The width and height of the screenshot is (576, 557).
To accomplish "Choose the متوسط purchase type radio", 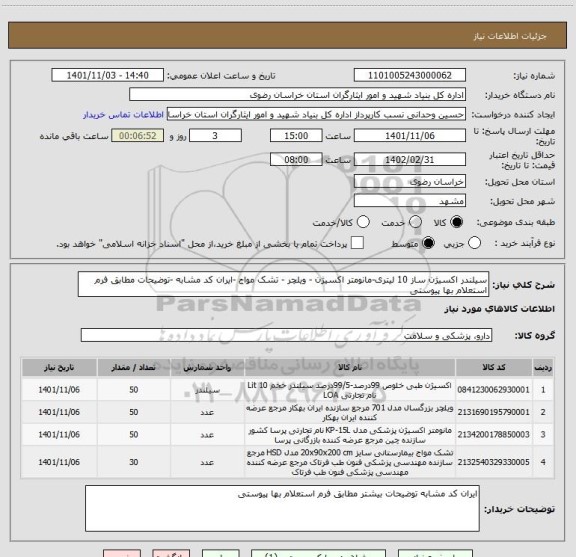I will (428, 243).
